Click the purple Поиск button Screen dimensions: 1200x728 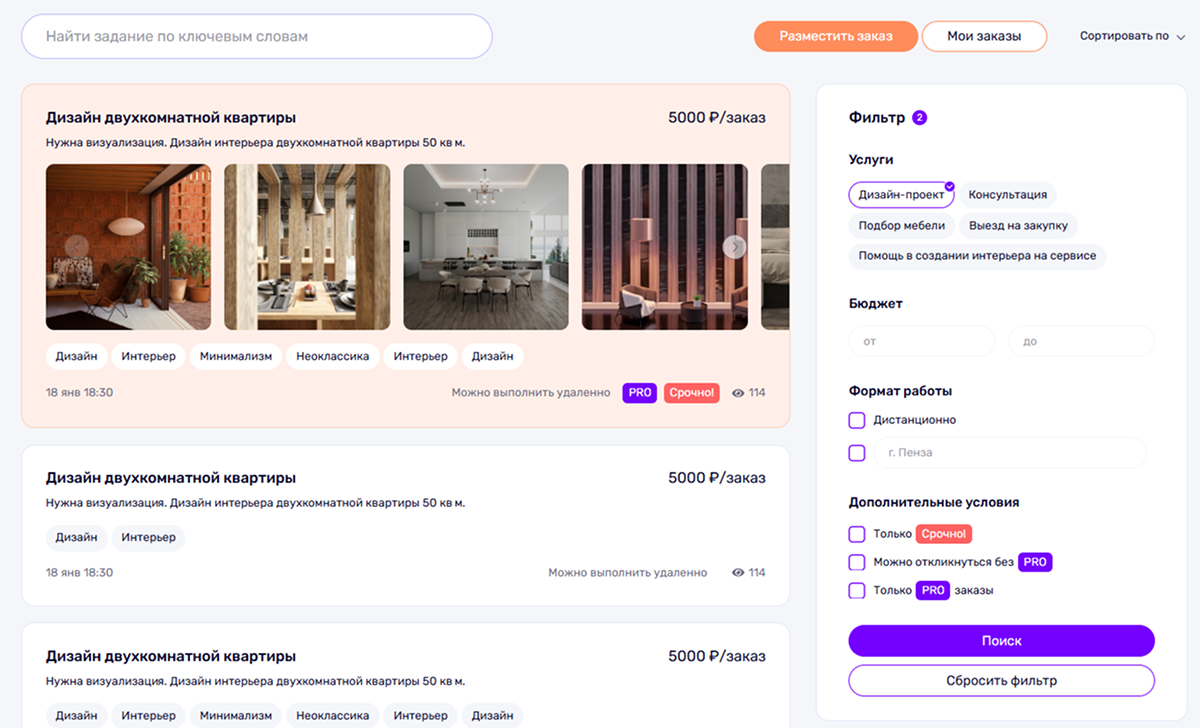[1001, 641]
